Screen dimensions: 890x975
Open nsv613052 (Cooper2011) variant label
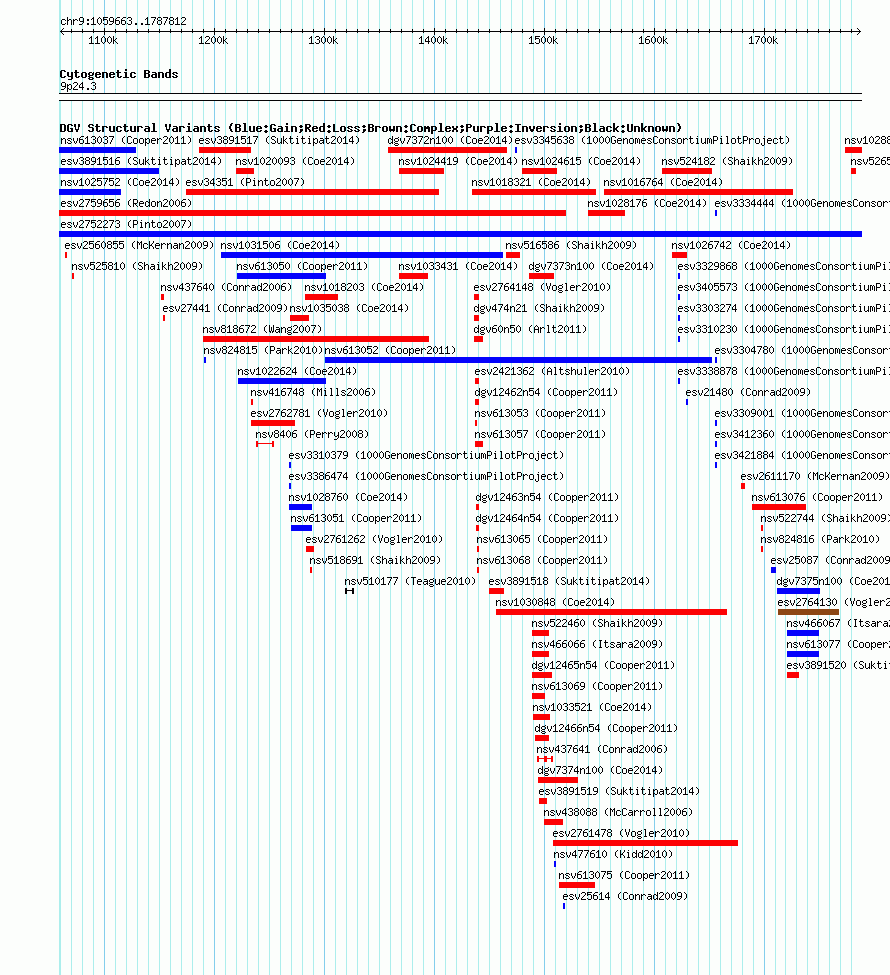[390, 350]
